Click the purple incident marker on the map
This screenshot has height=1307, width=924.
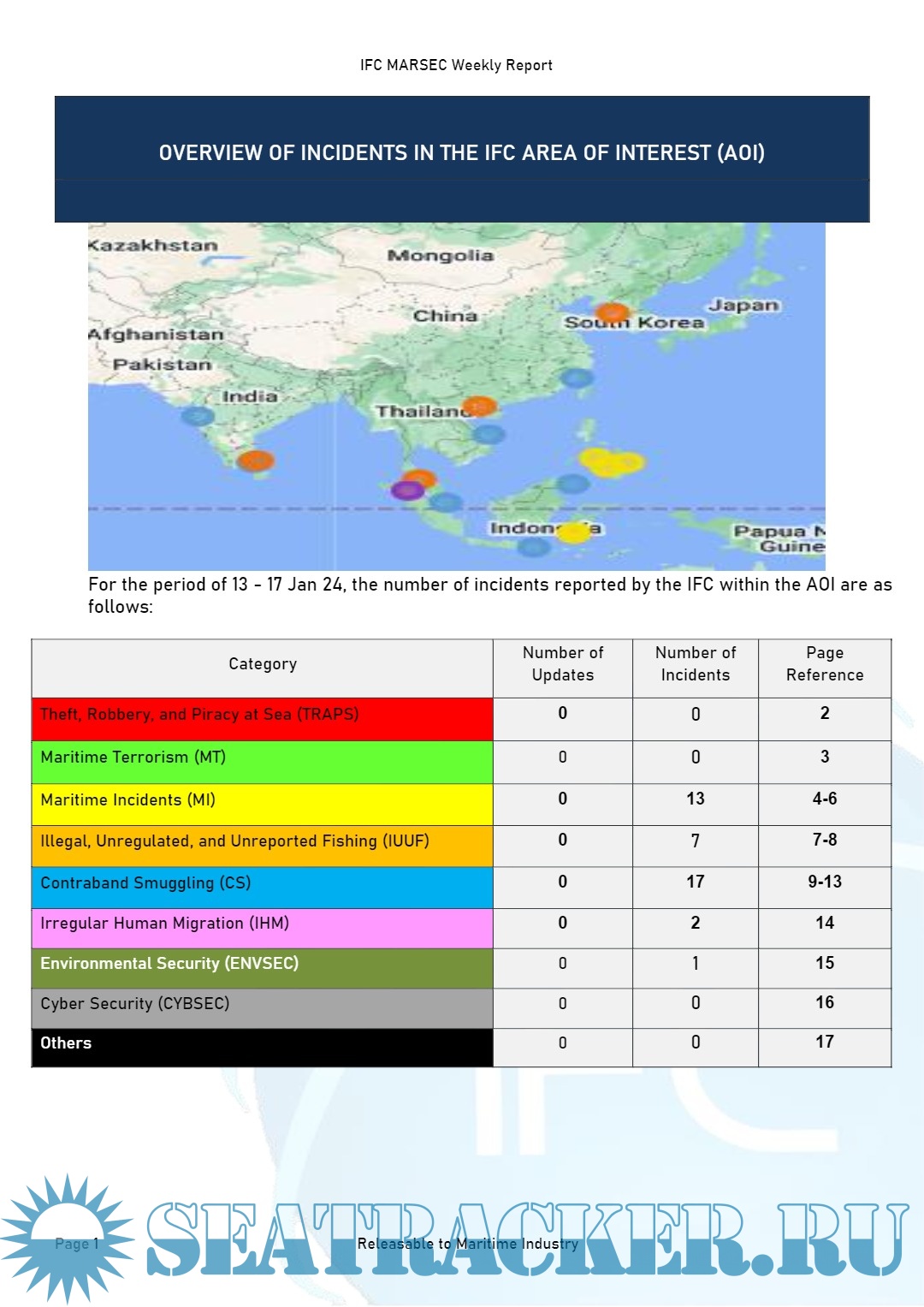[x=407, y=490]
